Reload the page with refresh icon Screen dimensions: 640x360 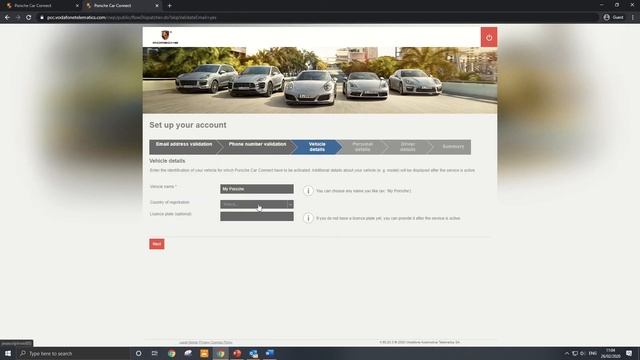[x=29, y=18]
